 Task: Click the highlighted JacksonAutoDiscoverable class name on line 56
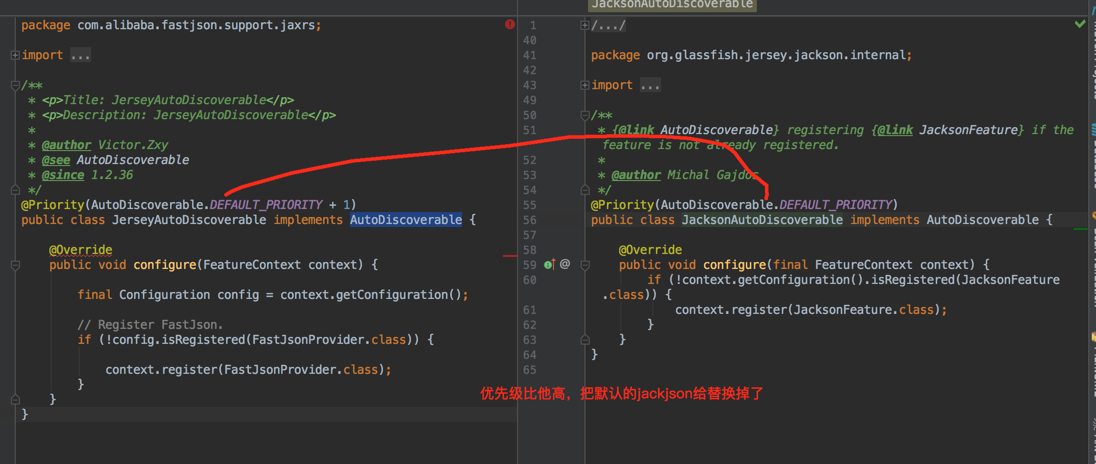click(x=762, y=220)
